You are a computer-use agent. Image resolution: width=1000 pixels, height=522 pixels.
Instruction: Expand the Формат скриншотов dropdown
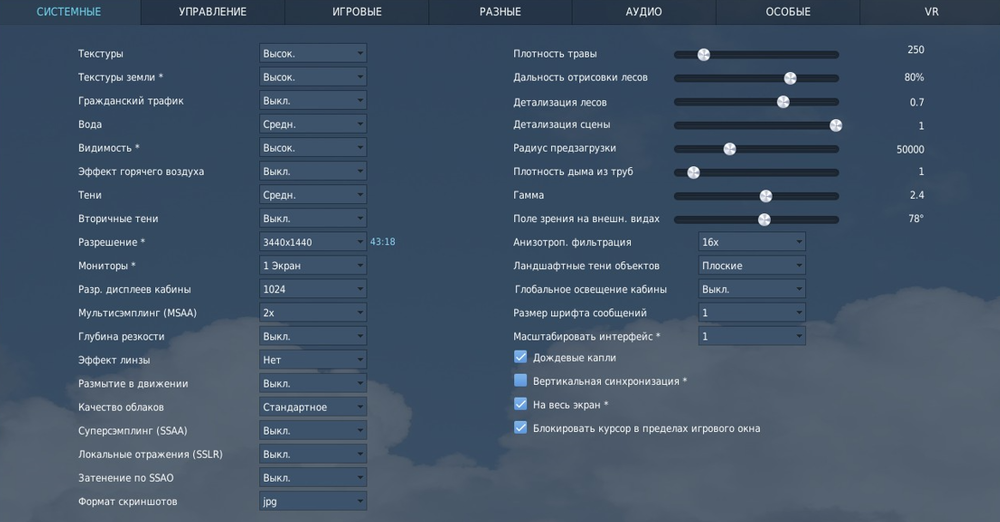(x=312, y=501)
